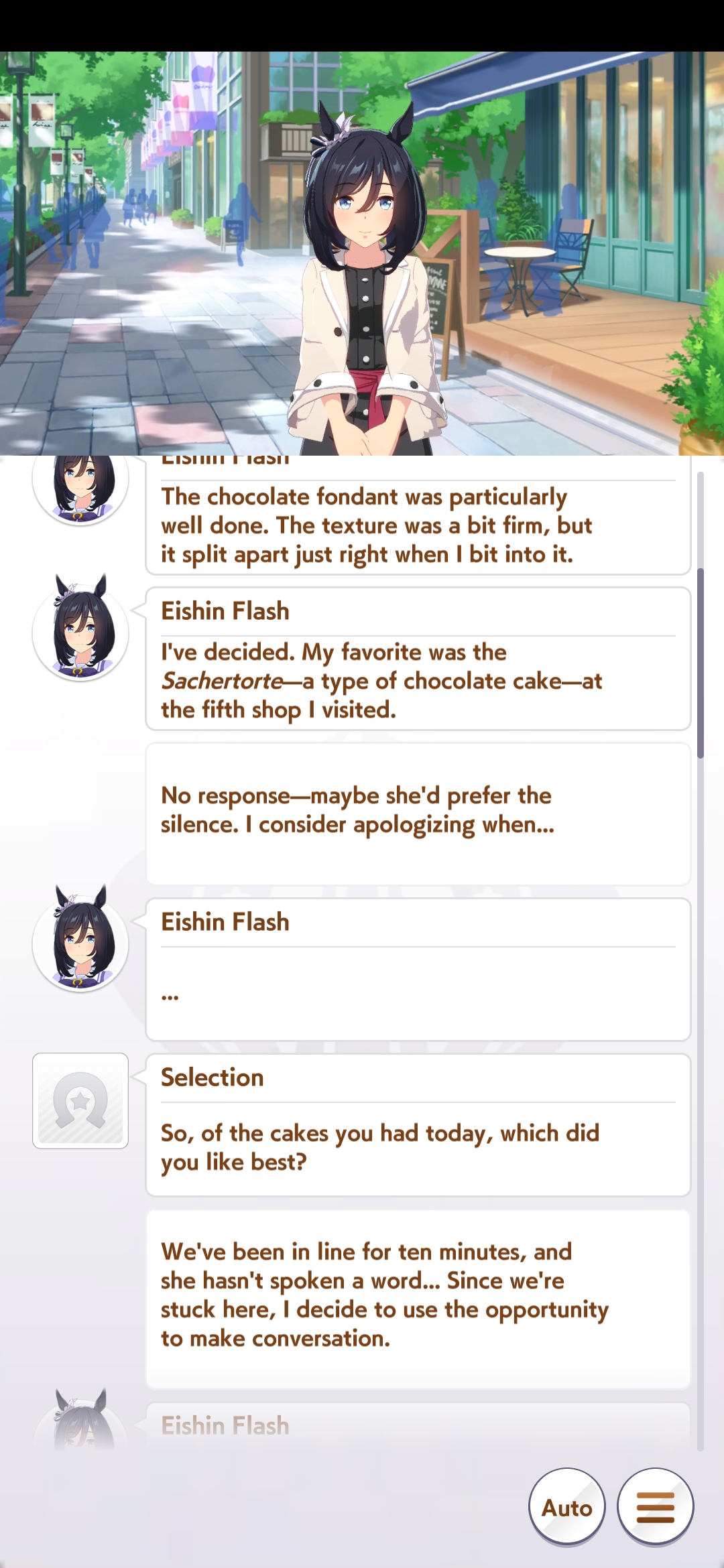Tap Eishin Flash avatar beside Sachertorte message
724x1568 pixels.
[x=80, y=628]
